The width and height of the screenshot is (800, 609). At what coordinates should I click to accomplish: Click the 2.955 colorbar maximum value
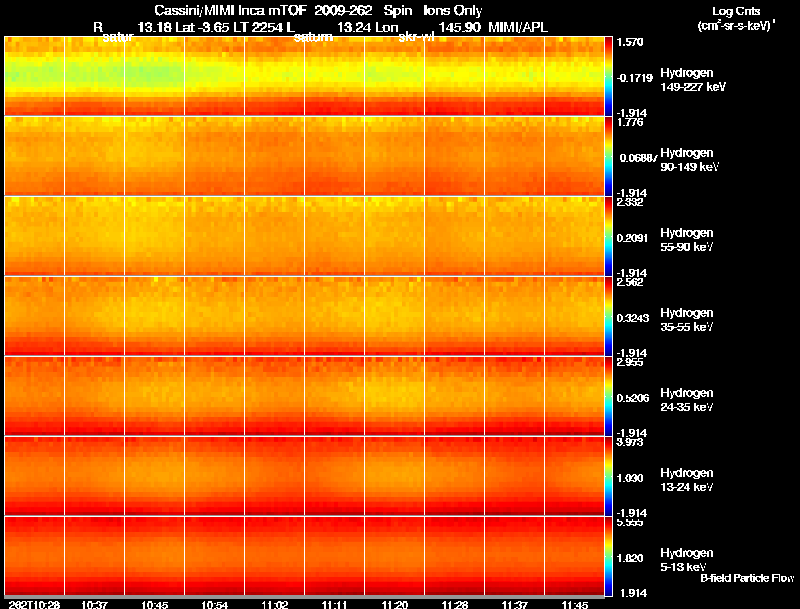pos(630,363)
